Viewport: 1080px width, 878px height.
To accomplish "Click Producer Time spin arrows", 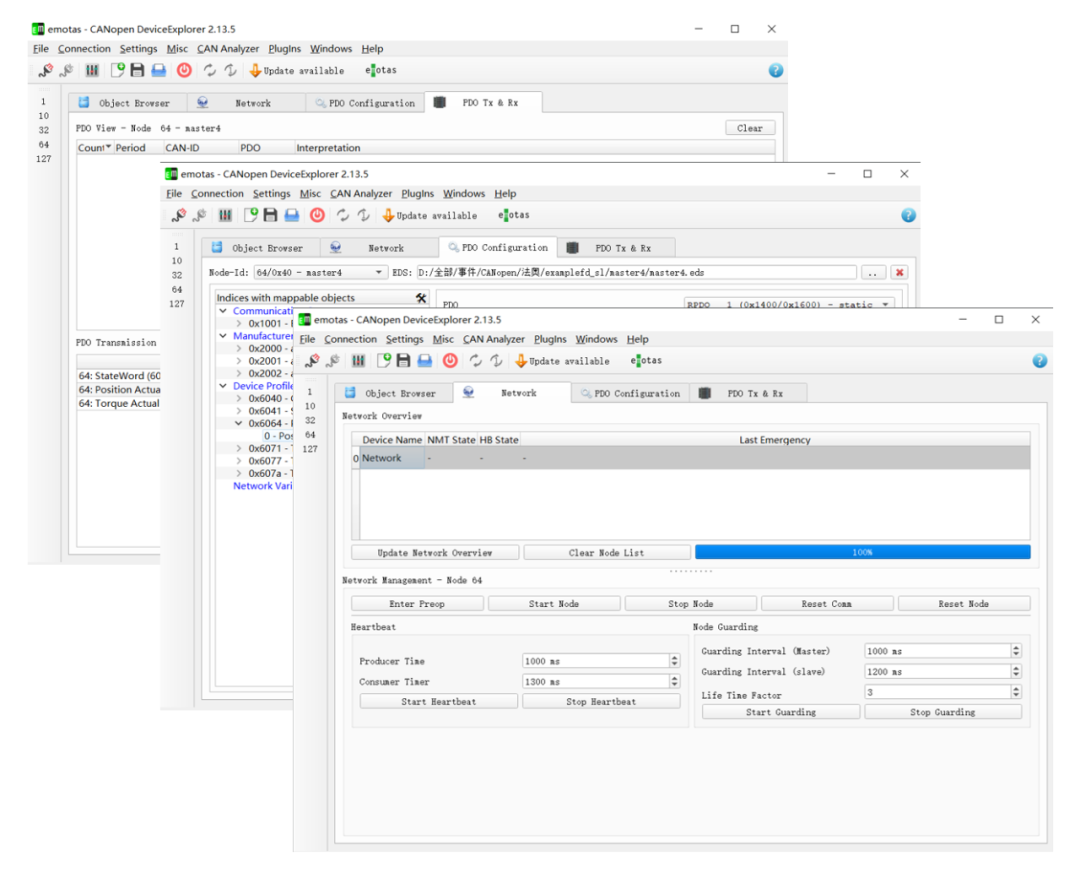I will click(x=674, y=661).
